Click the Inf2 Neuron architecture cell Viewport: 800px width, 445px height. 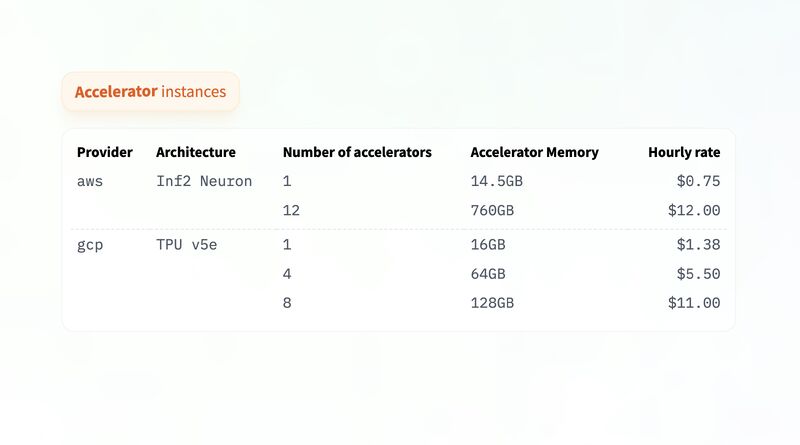[x=204, y=181]
